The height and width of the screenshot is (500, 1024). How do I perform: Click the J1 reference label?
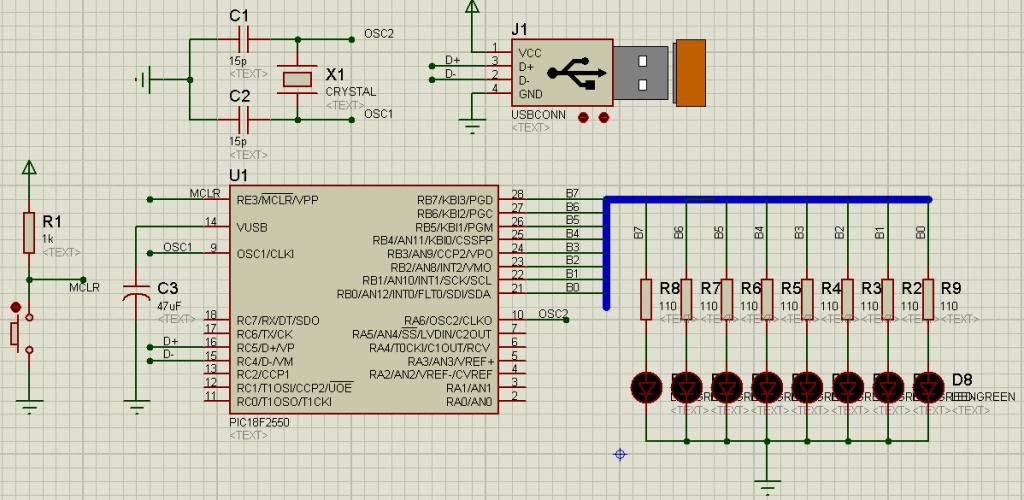(x=519, y=29)
